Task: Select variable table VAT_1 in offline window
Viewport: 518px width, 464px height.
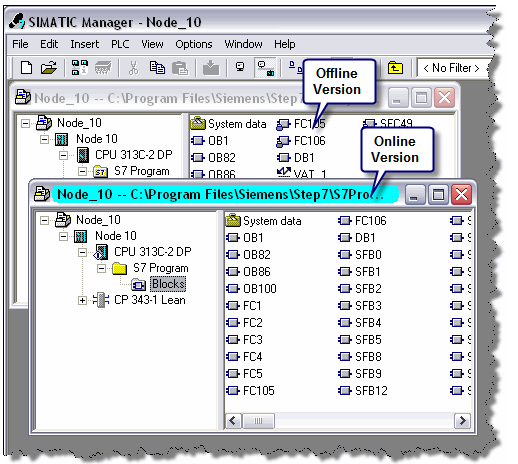Action: point(302,173)
